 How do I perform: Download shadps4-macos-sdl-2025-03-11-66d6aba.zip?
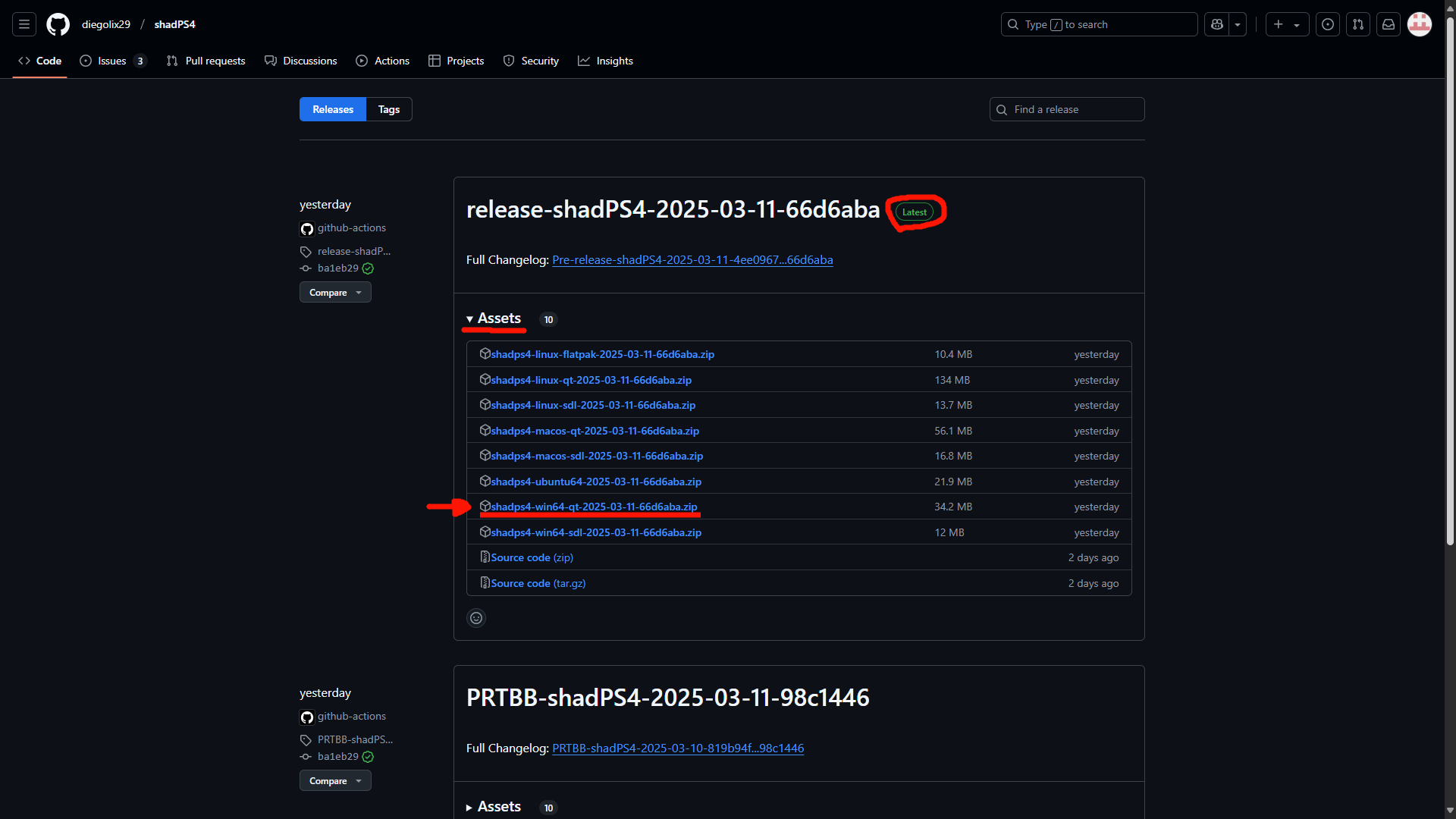pos(597,456)
